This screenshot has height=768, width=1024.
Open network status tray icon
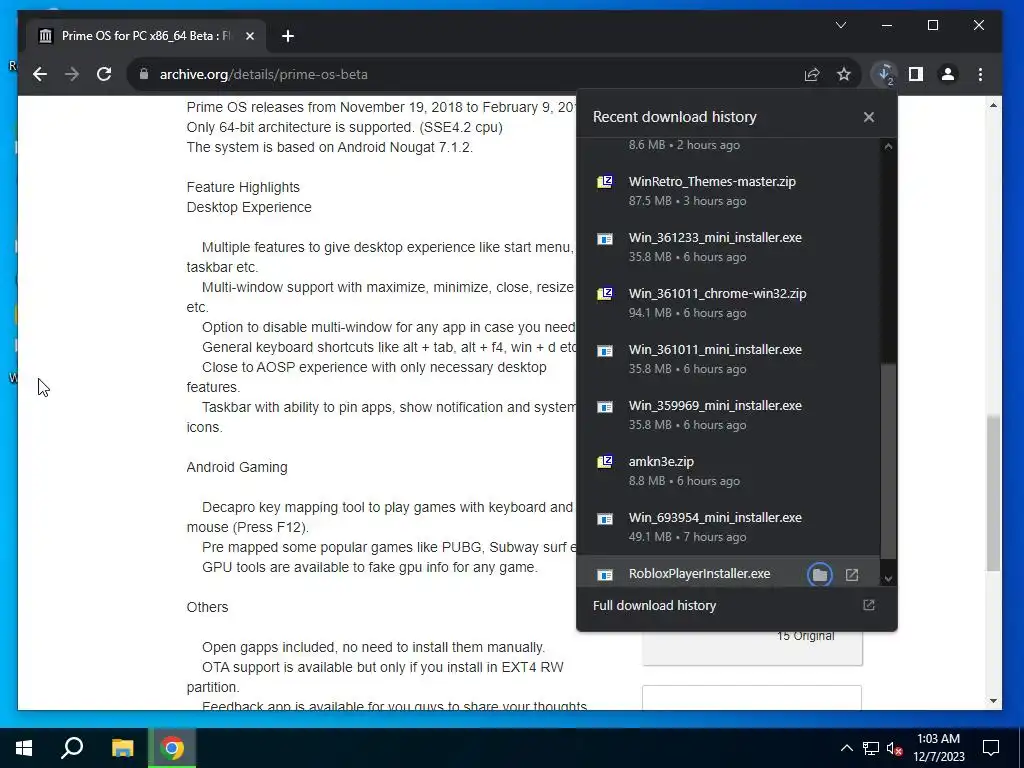(x=871, y=748)
